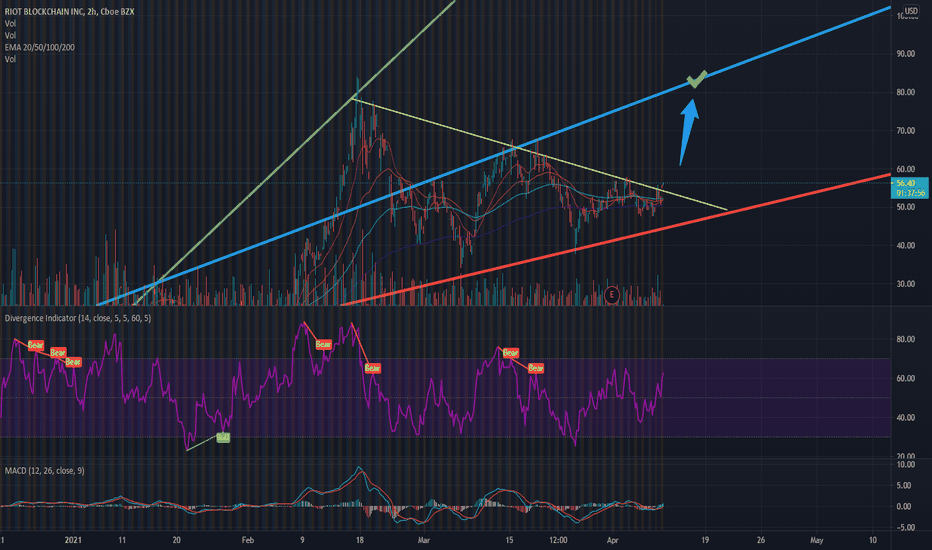Click the 15 date label on time axis
932x550 pixels.
pos(509,540)
